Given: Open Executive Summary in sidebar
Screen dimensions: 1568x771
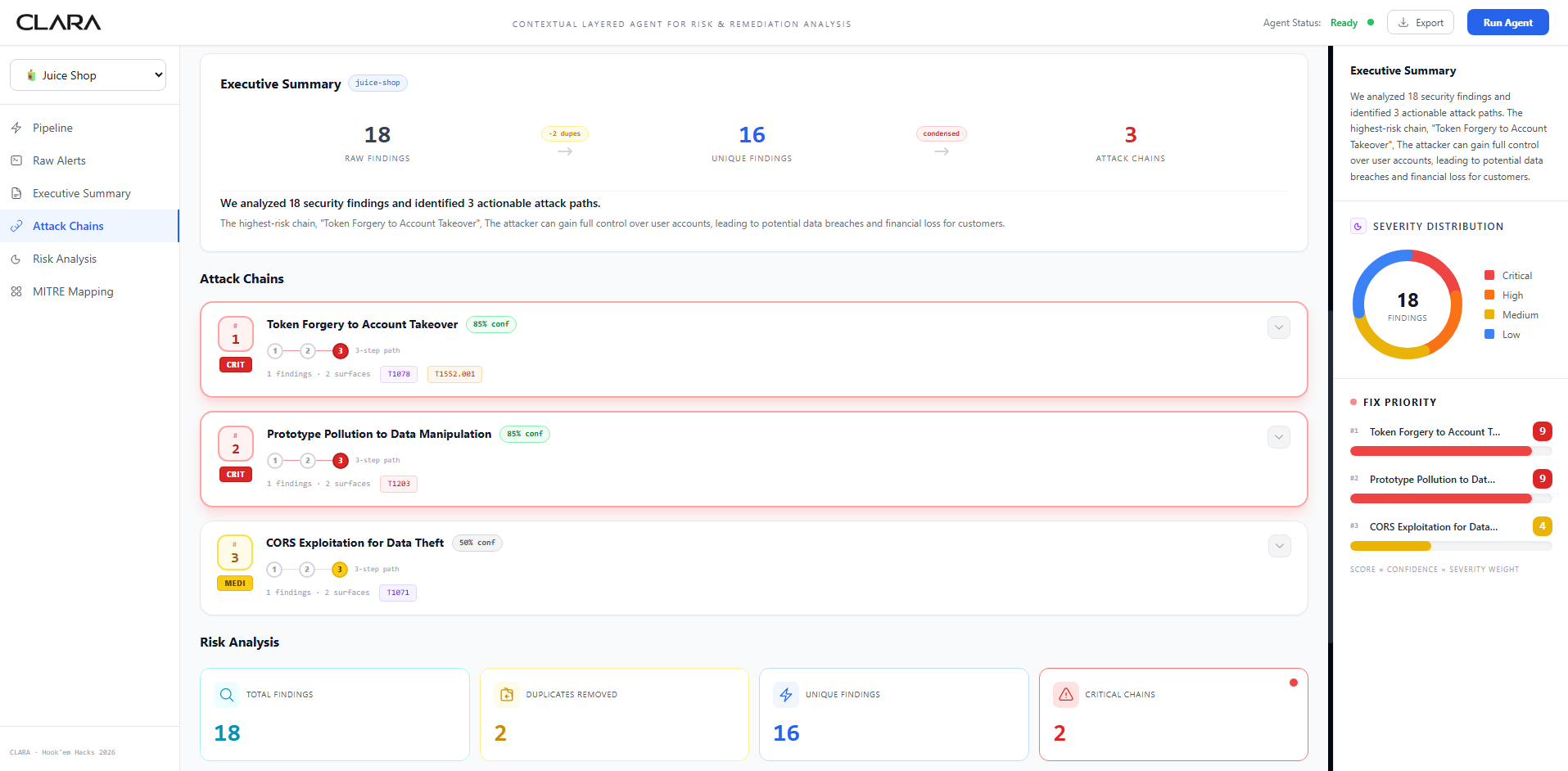Looking at the screenshot, I should click(89, 193).
